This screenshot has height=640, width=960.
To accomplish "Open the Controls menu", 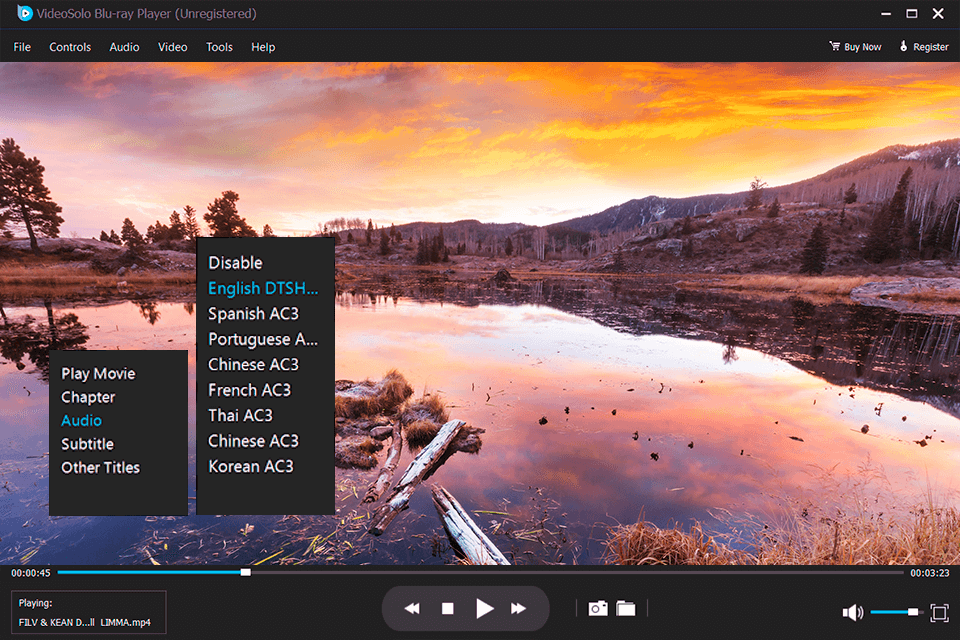I will click(70, 47).
